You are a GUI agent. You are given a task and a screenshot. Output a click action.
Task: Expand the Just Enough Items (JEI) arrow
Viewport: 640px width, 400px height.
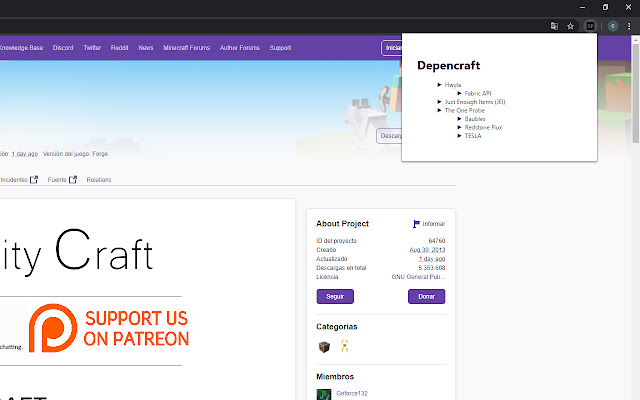[439, 102]
